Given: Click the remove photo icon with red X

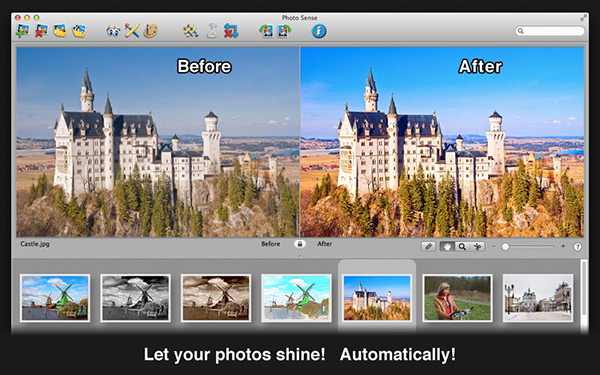Looking at the screenshot, I should click(41, 31).
